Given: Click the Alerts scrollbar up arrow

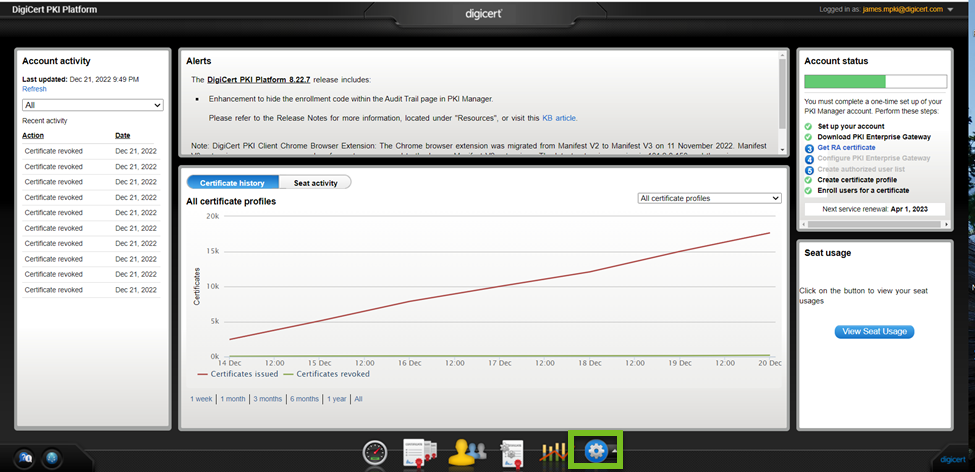Looking at the screenshot, I should 782,55.
